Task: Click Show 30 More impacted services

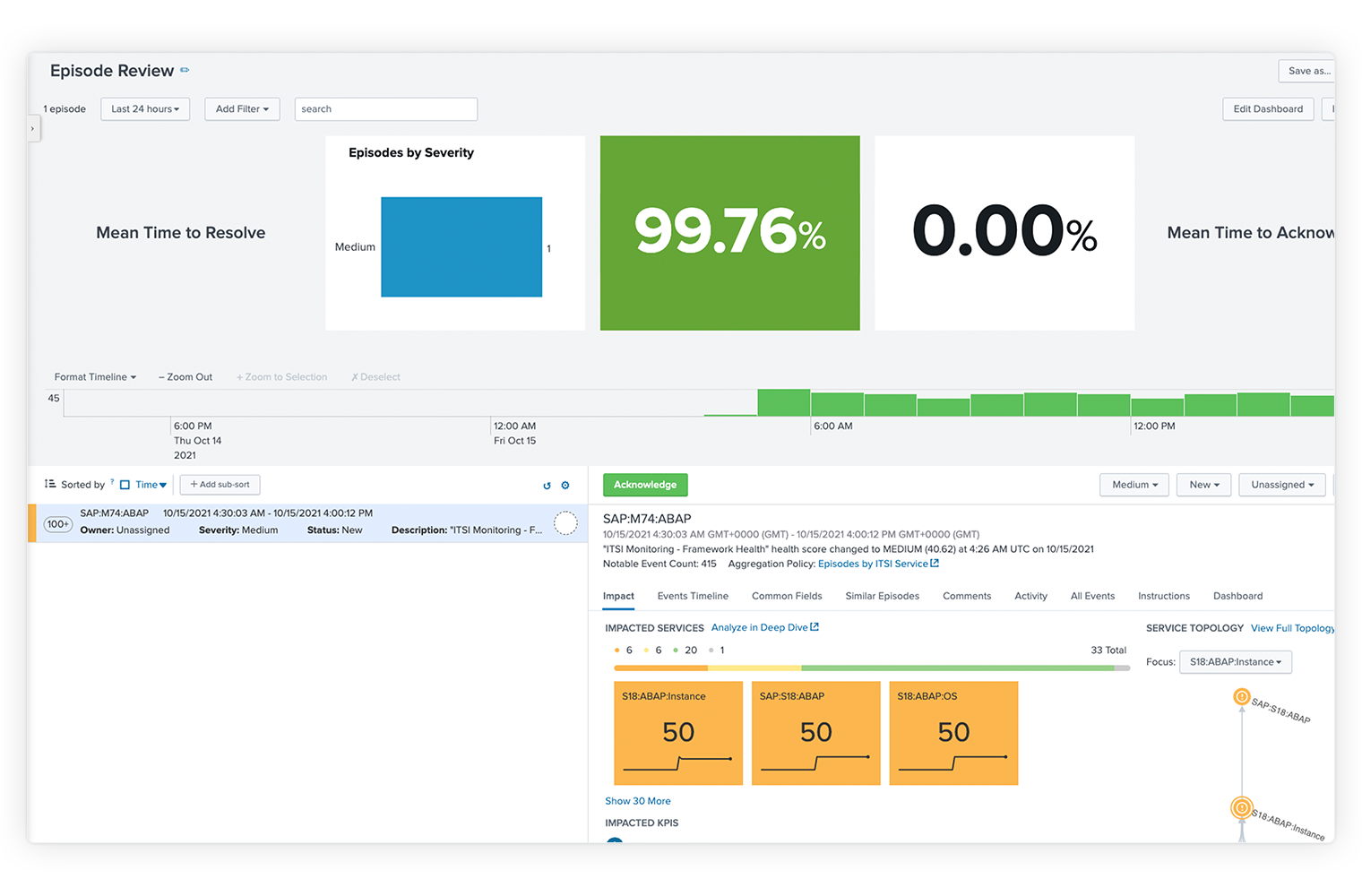Action: click(x=637, y=800)
